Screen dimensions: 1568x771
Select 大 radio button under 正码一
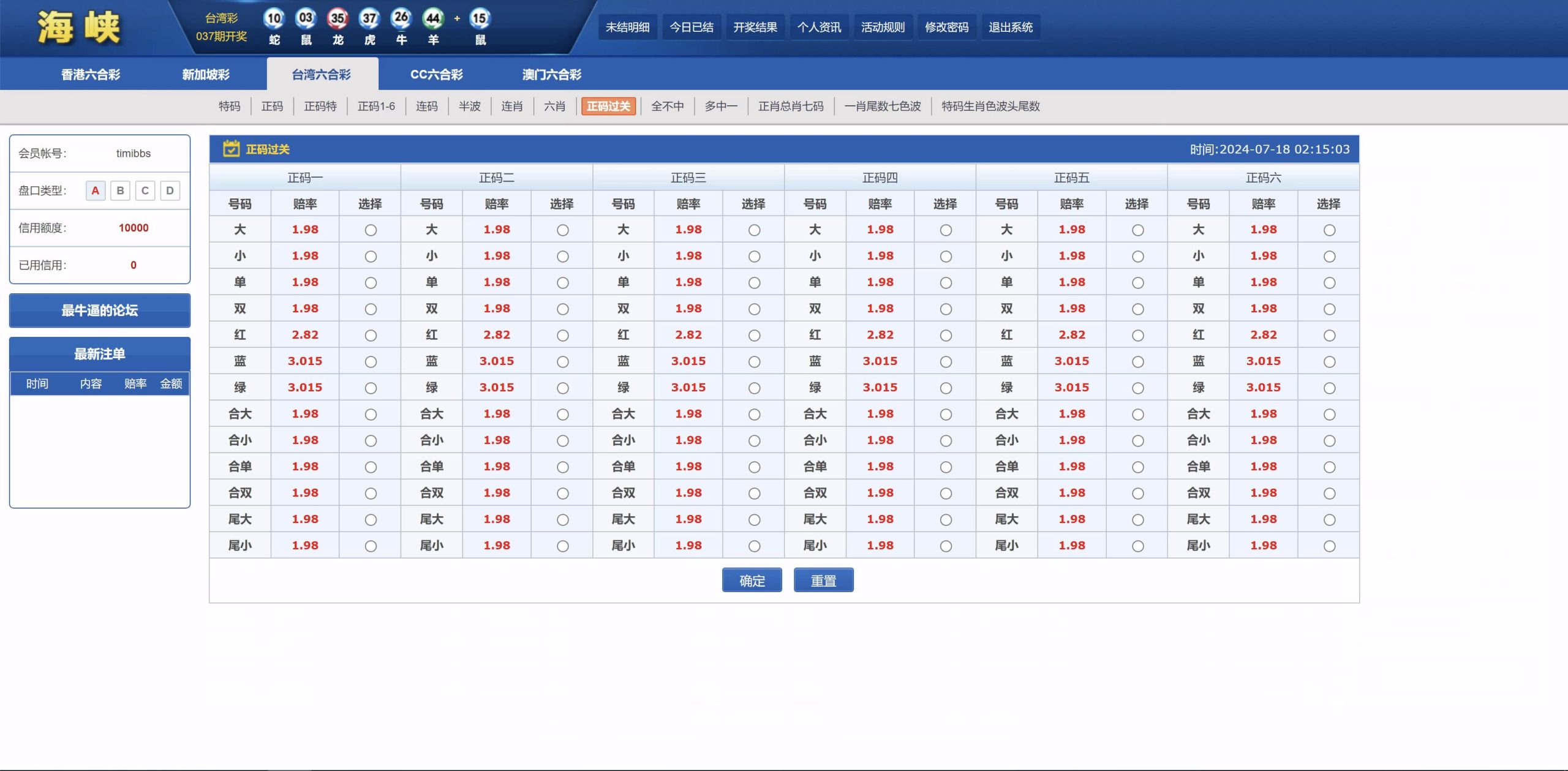(371, 230)
